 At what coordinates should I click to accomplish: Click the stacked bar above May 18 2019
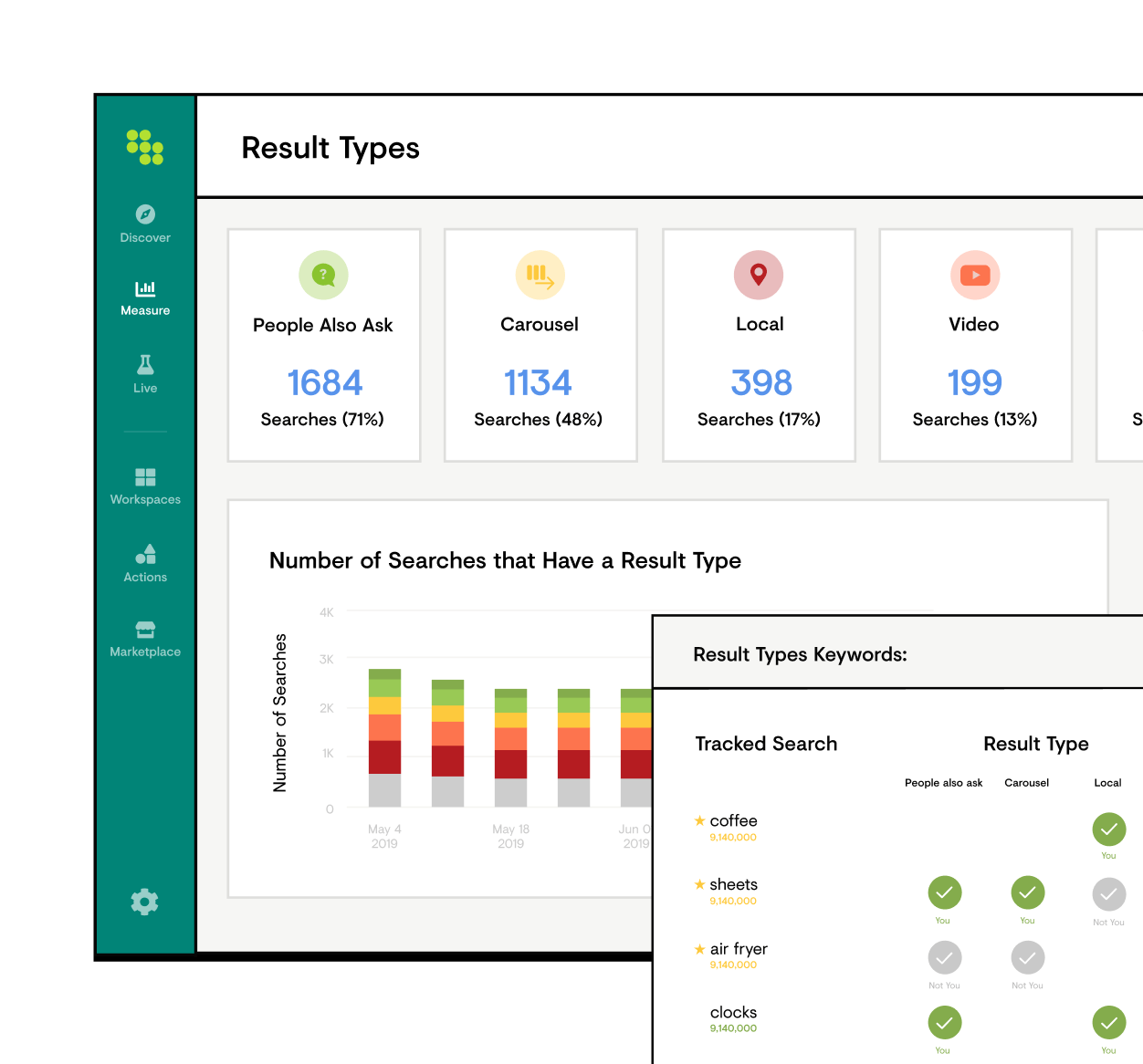[x=510, y=748]
